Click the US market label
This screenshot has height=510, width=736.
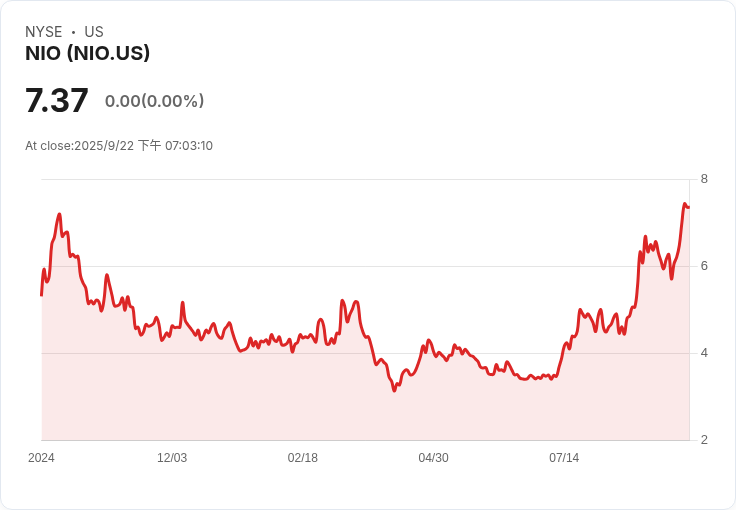94,32
